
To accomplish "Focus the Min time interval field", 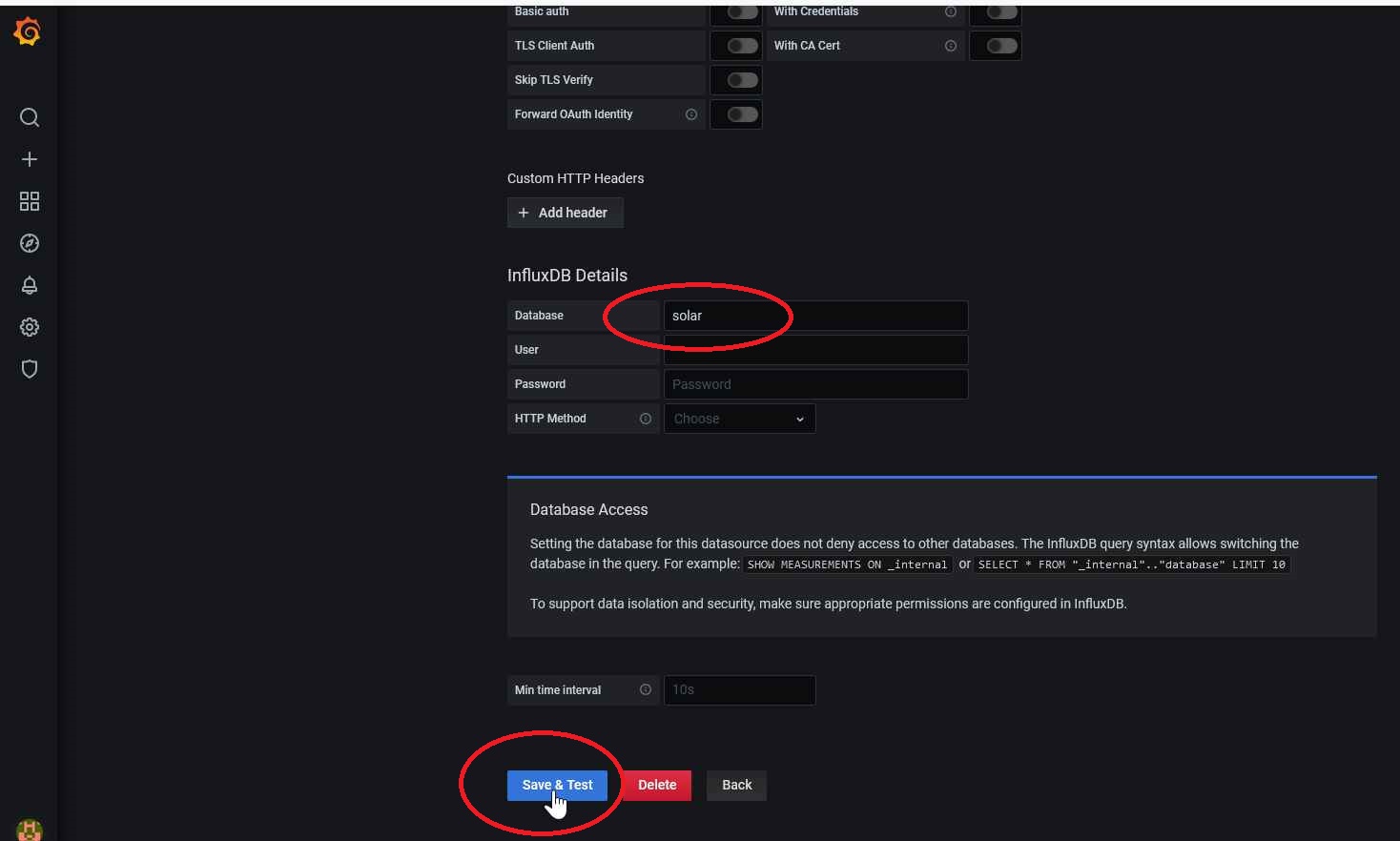I will click(740, 690).
